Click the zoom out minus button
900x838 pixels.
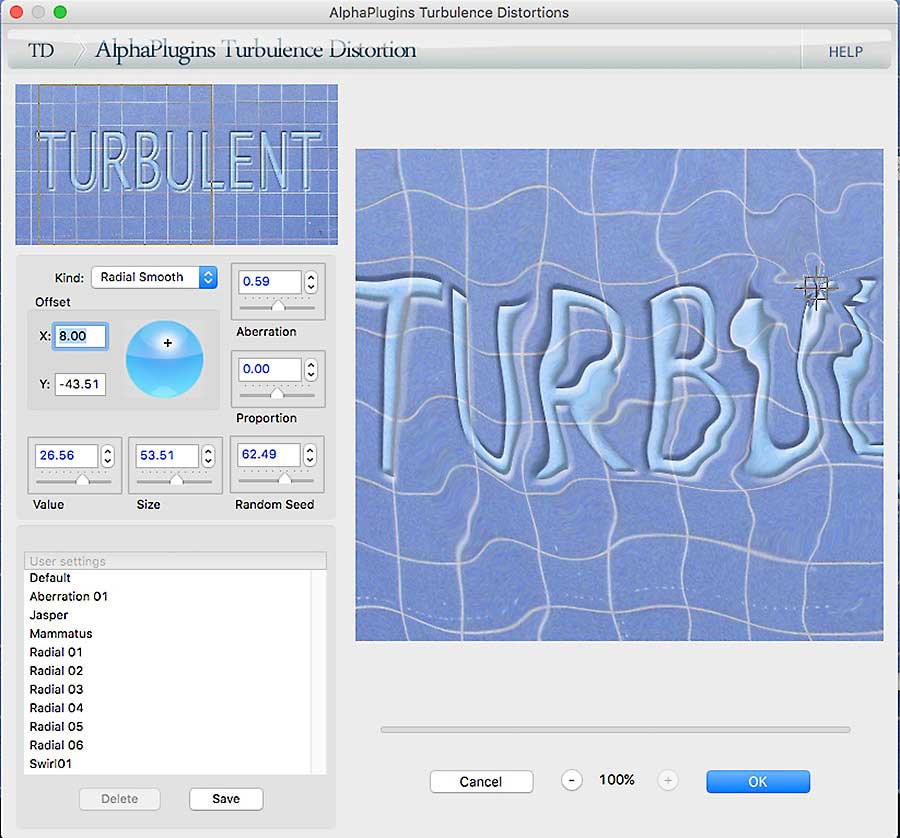pyautogui.click(x=571, y=781)
